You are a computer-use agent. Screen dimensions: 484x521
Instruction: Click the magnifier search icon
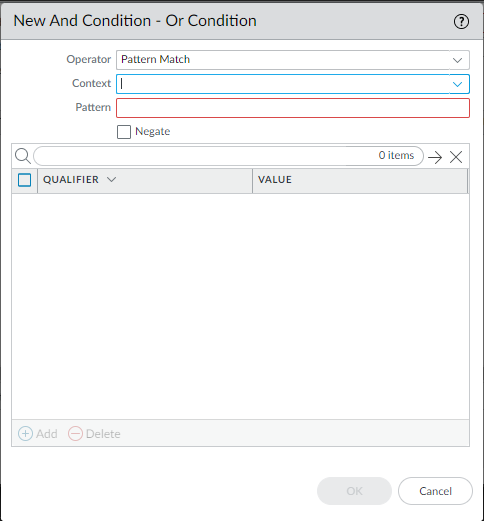[x=23, y=156]
